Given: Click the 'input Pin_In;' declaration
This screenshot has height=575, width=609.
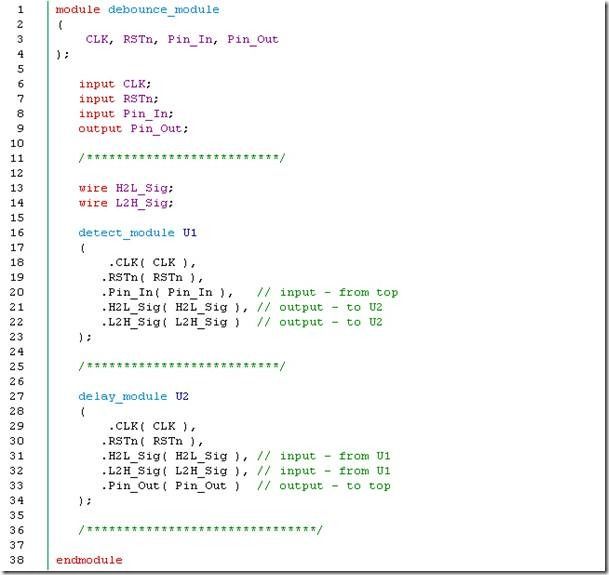Looking at the screenshot, I should pos(126,113).
